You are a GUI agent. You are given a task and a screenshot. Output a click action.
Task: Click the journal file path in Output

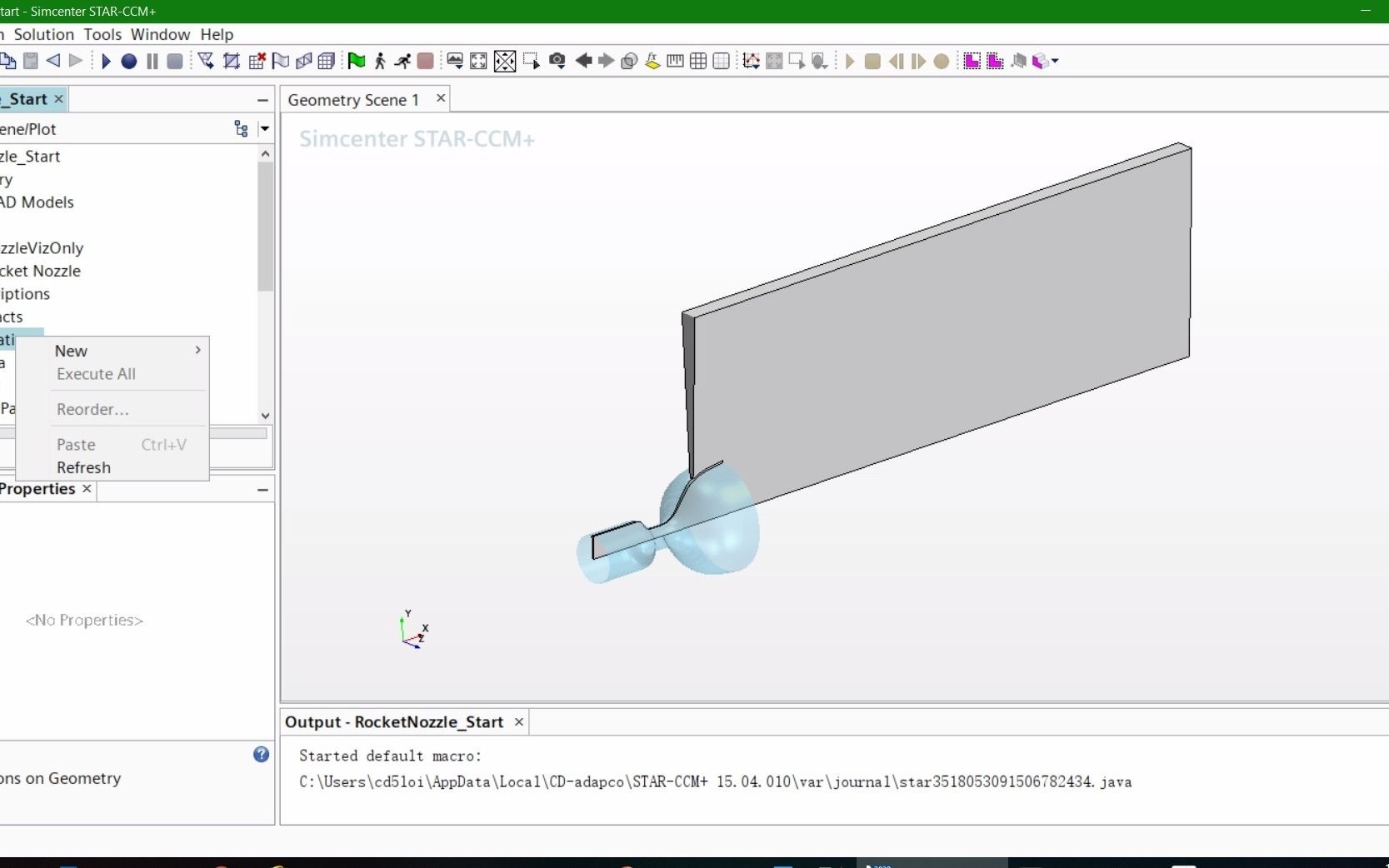(x=715, y=781)
